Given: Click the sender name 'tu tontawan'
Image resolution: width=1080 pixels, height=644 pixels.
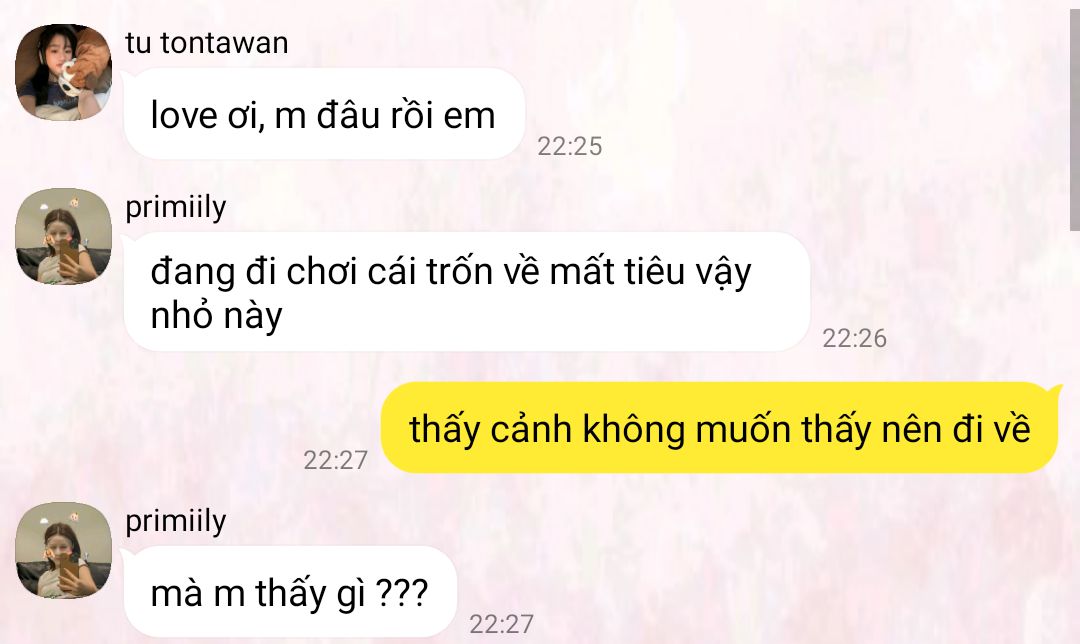Looking at the screenshot, I should tap(207, 43).
